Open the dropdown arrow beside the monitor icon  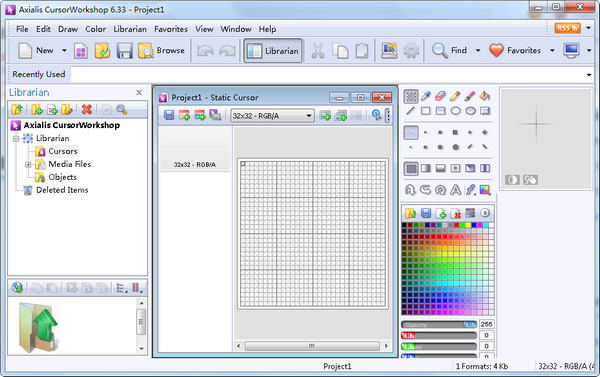(x=589, y=51)
